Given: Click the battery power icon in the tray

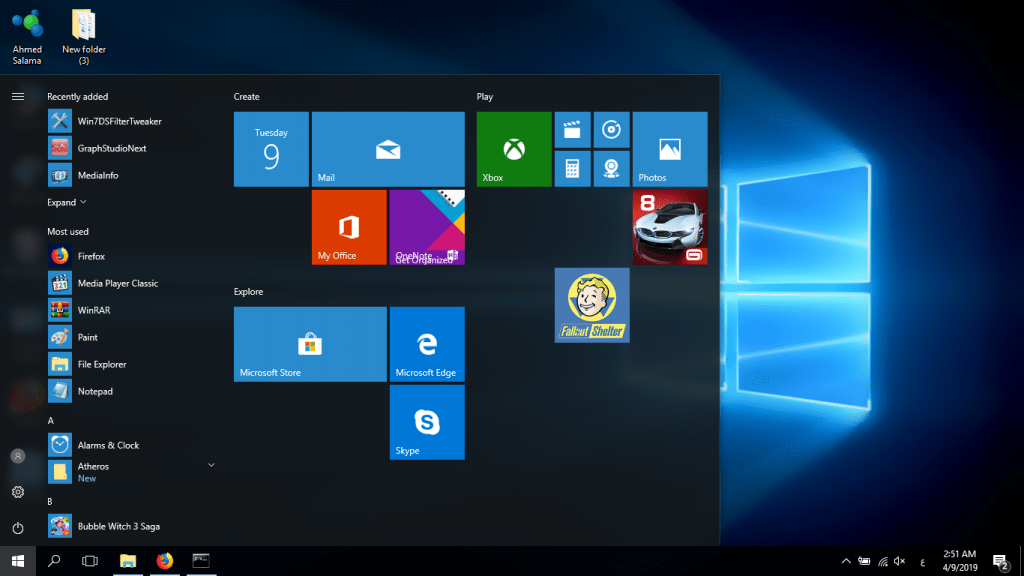Looking at the screenshot, I should 864,561.
